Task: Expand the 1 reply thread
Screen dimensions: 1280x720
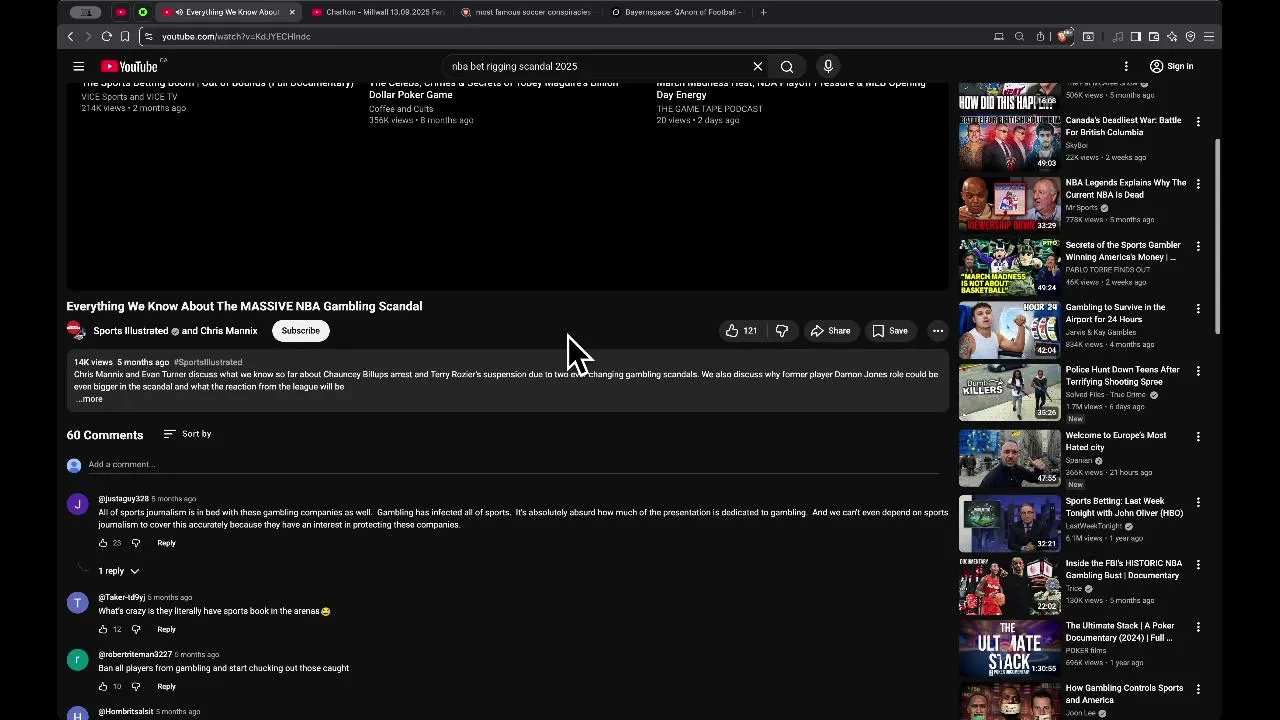Action: (x=119, y=571)
